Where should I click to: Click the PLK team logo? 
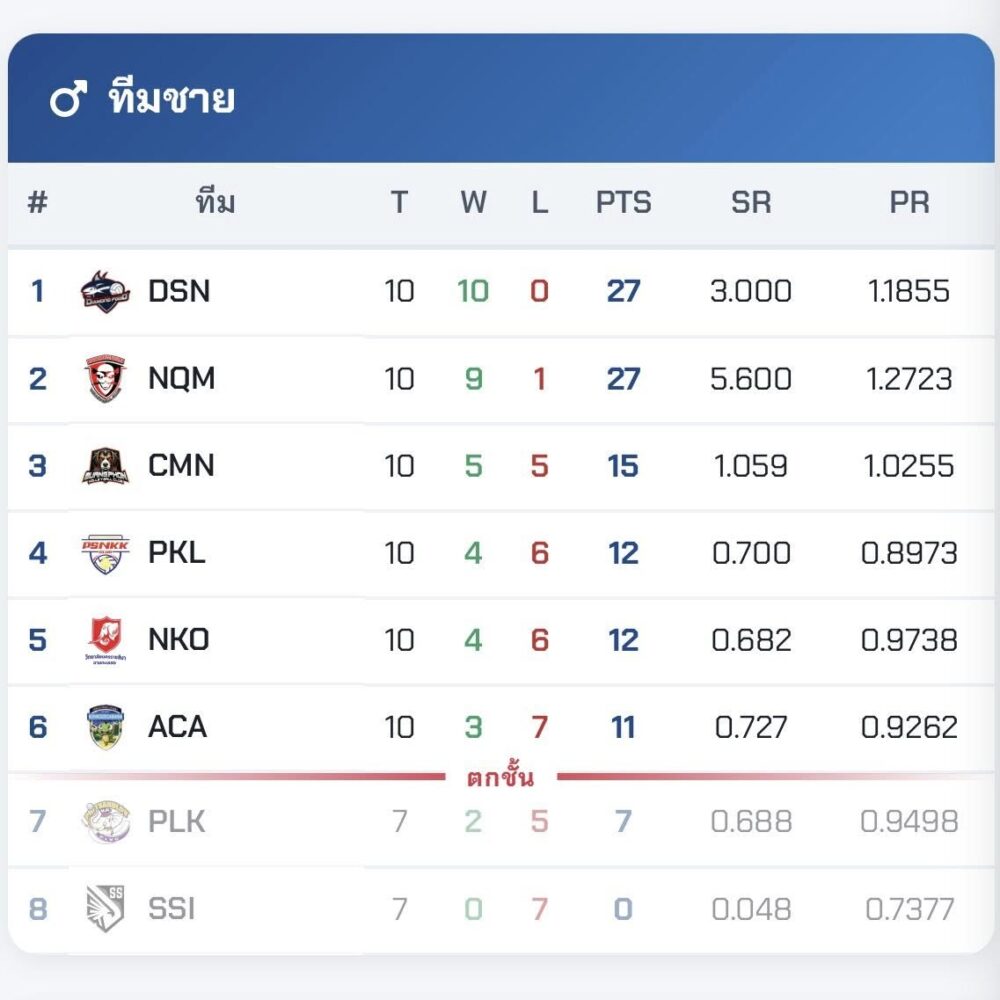105,822
